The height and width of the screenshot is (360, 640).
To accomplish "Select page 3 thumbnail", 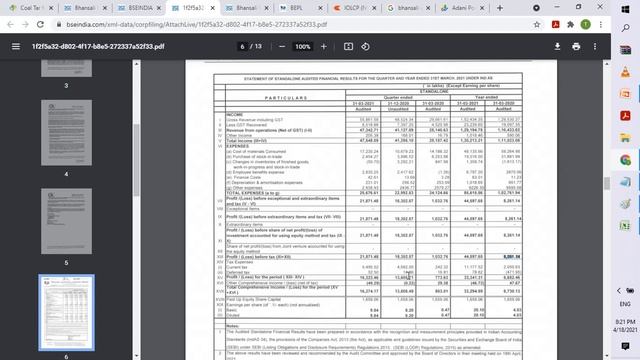I will pos(66,69).
